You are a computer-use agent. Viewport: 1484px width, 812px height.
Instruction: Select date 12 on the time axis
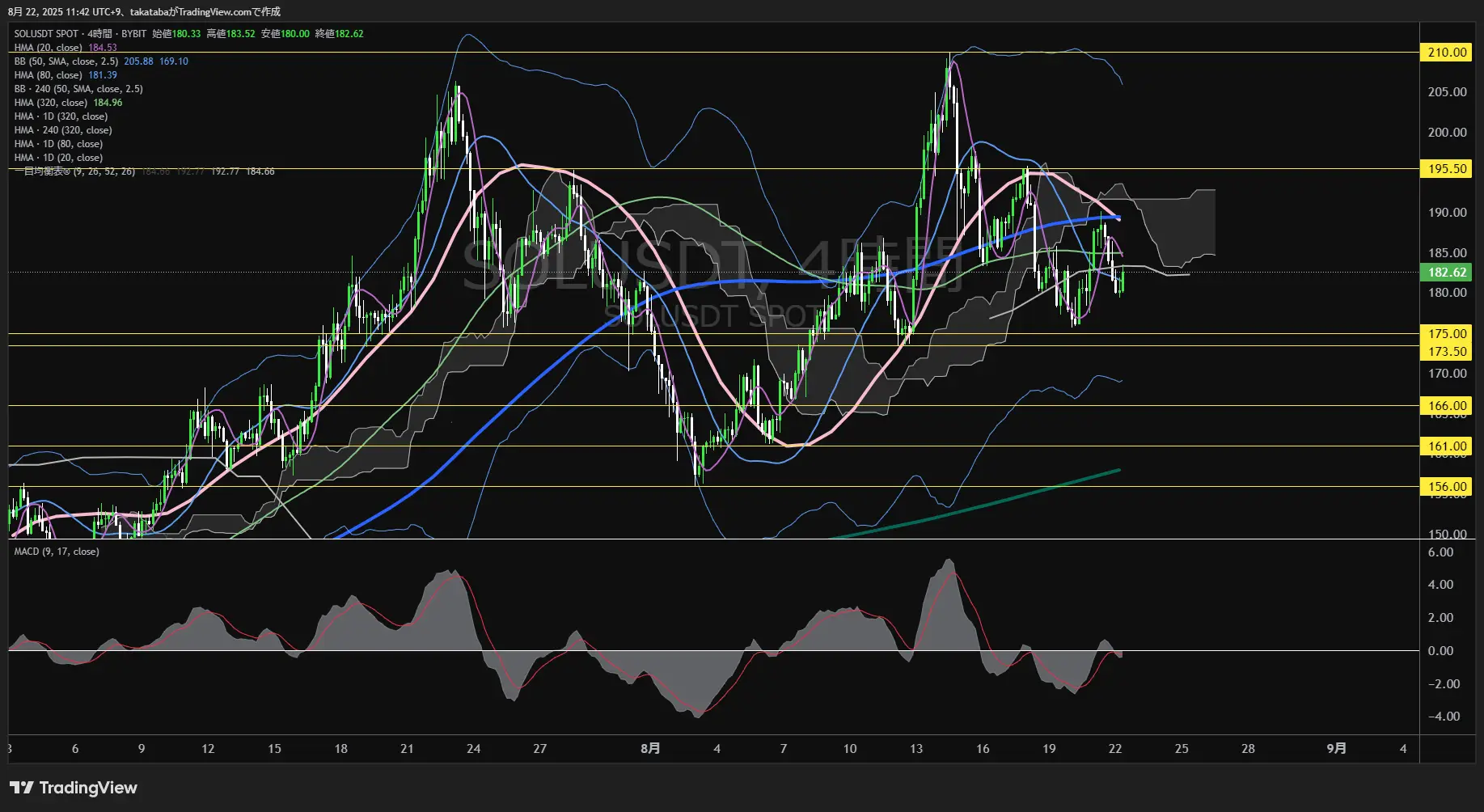(x=208, y=749)
